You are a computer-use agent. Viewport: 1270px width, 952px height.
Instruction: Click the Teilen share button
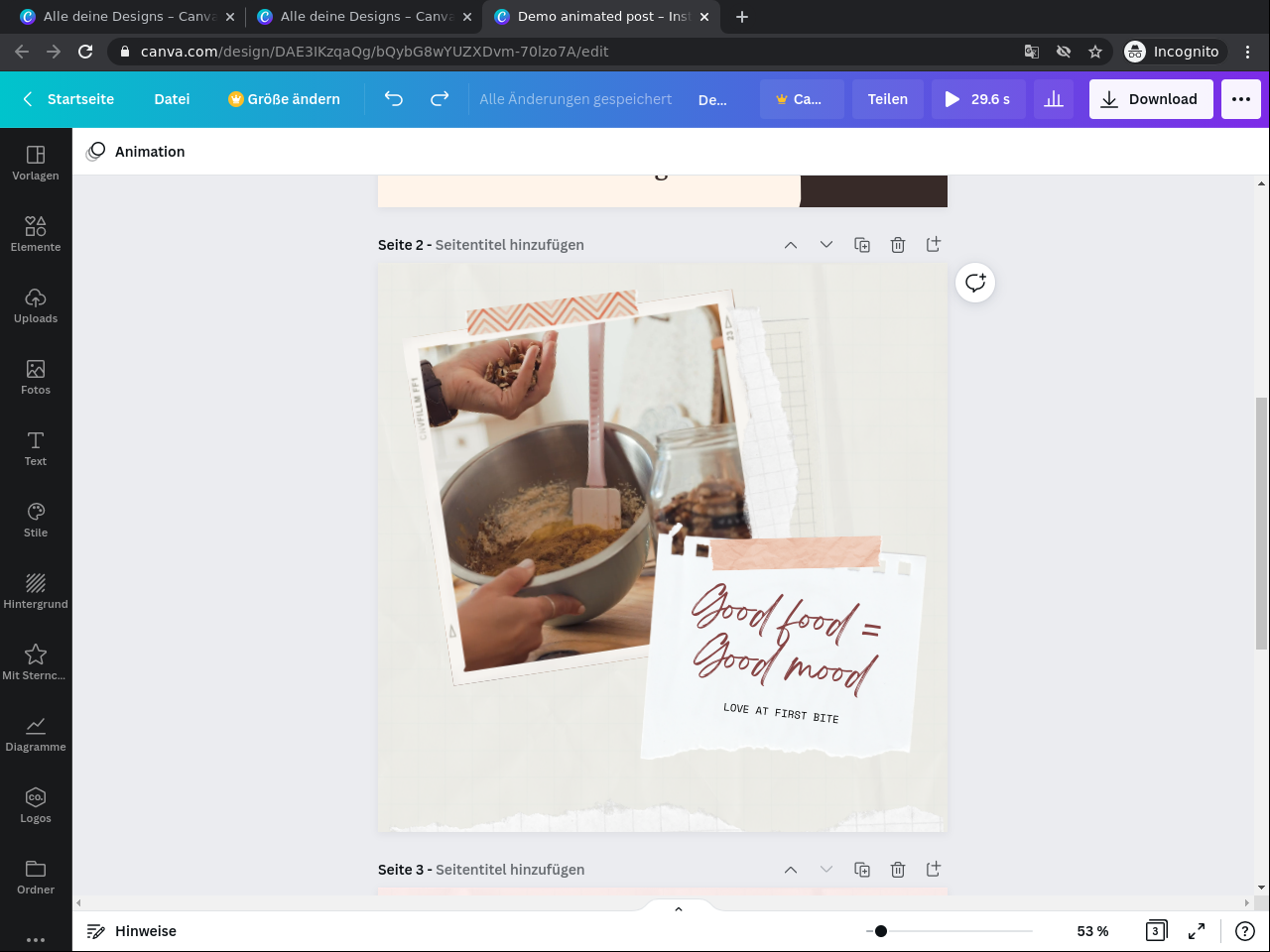click(888, 99)
